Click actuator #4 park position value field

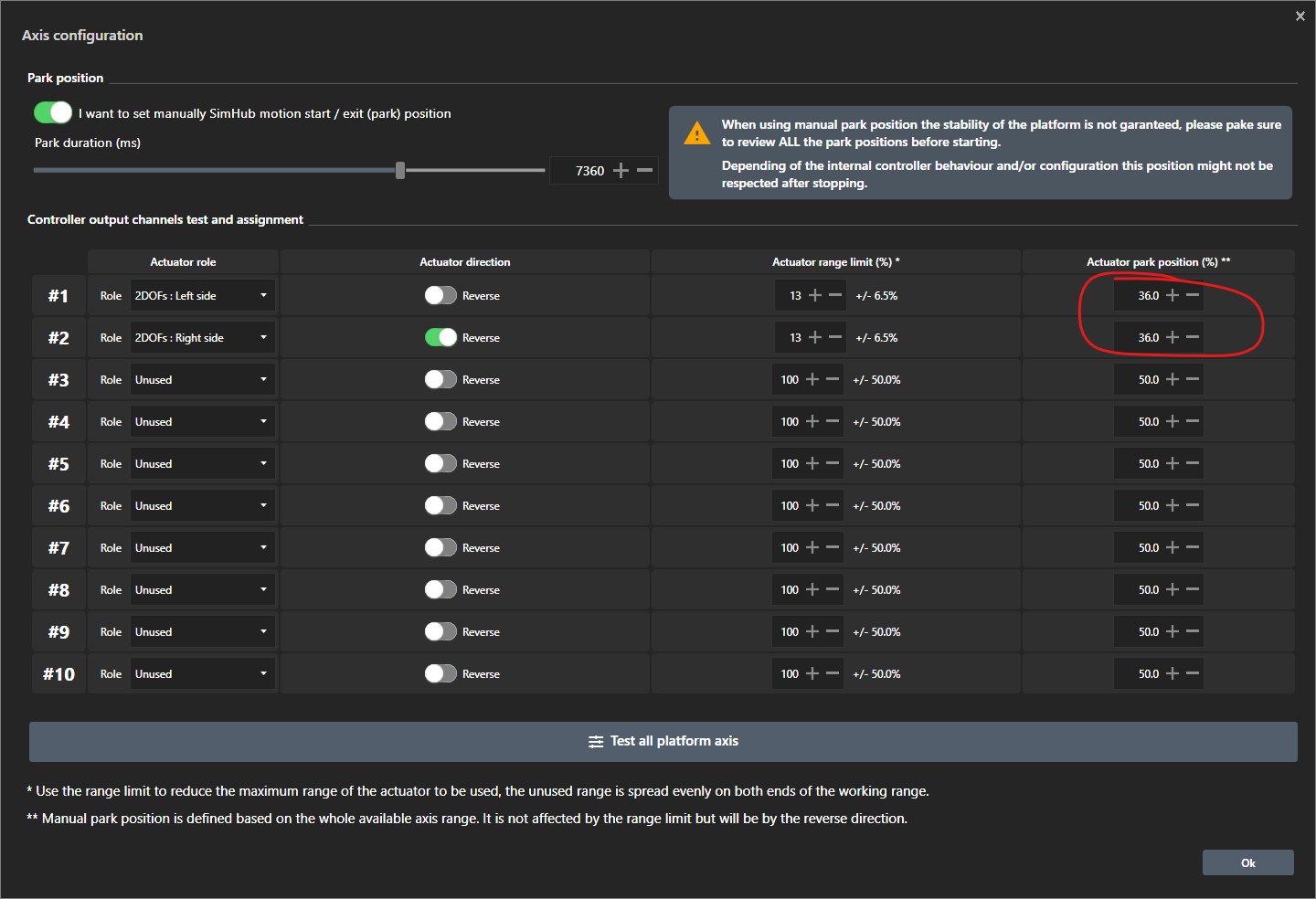click(x=1147, y=422)
